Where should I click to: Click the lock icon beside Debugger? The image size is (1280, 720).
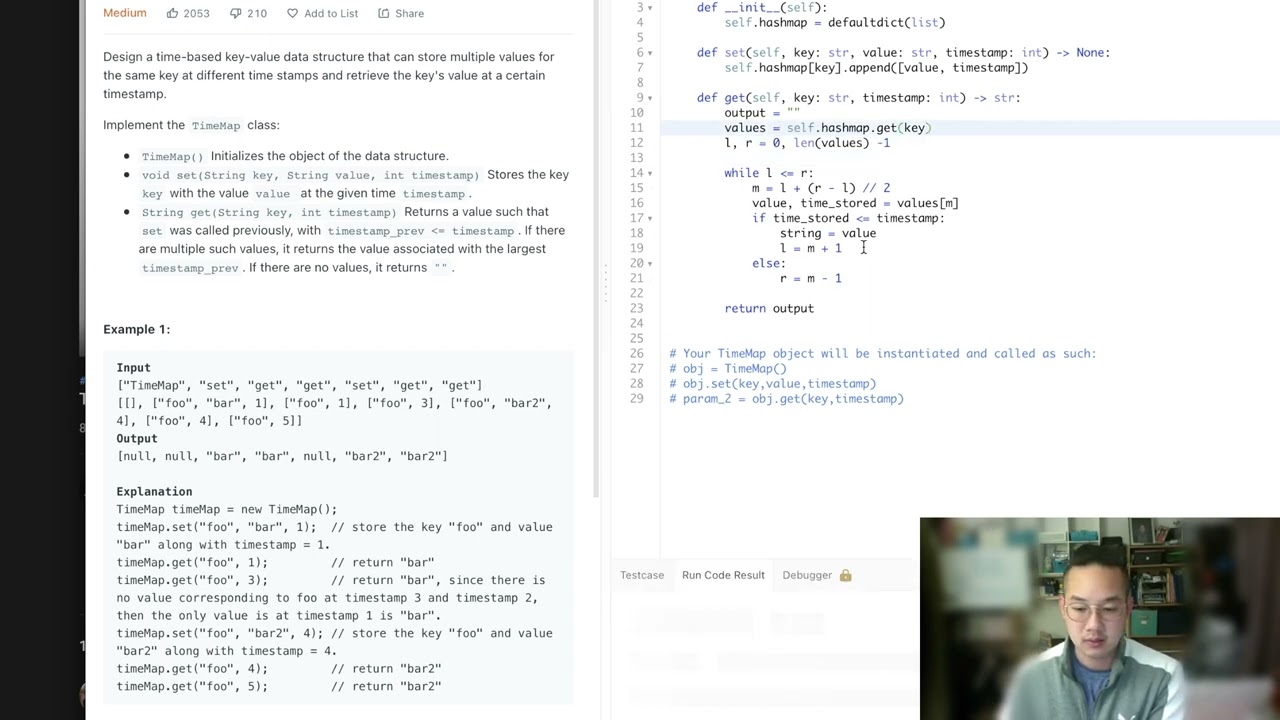point(845,575)
